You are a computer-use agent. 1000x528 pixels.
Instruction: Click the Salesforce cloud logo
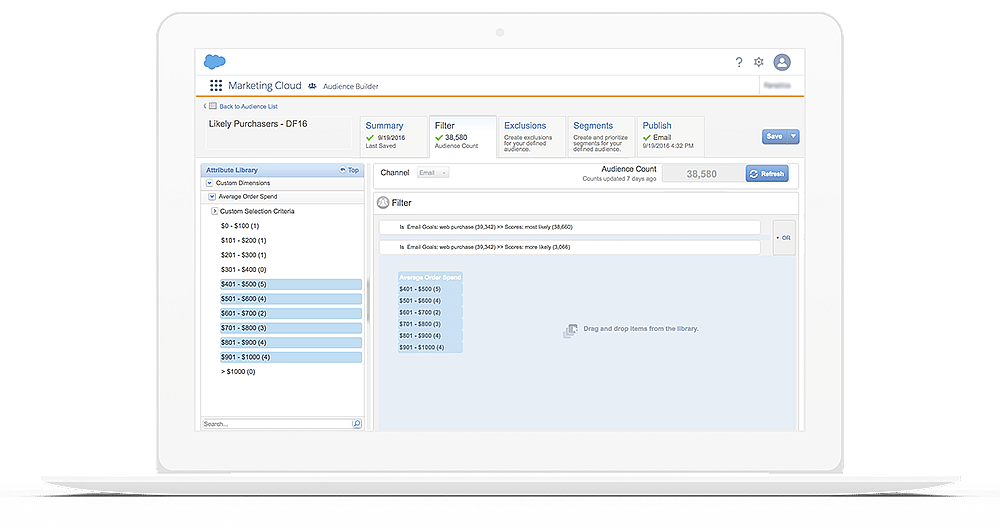point(214,61)
